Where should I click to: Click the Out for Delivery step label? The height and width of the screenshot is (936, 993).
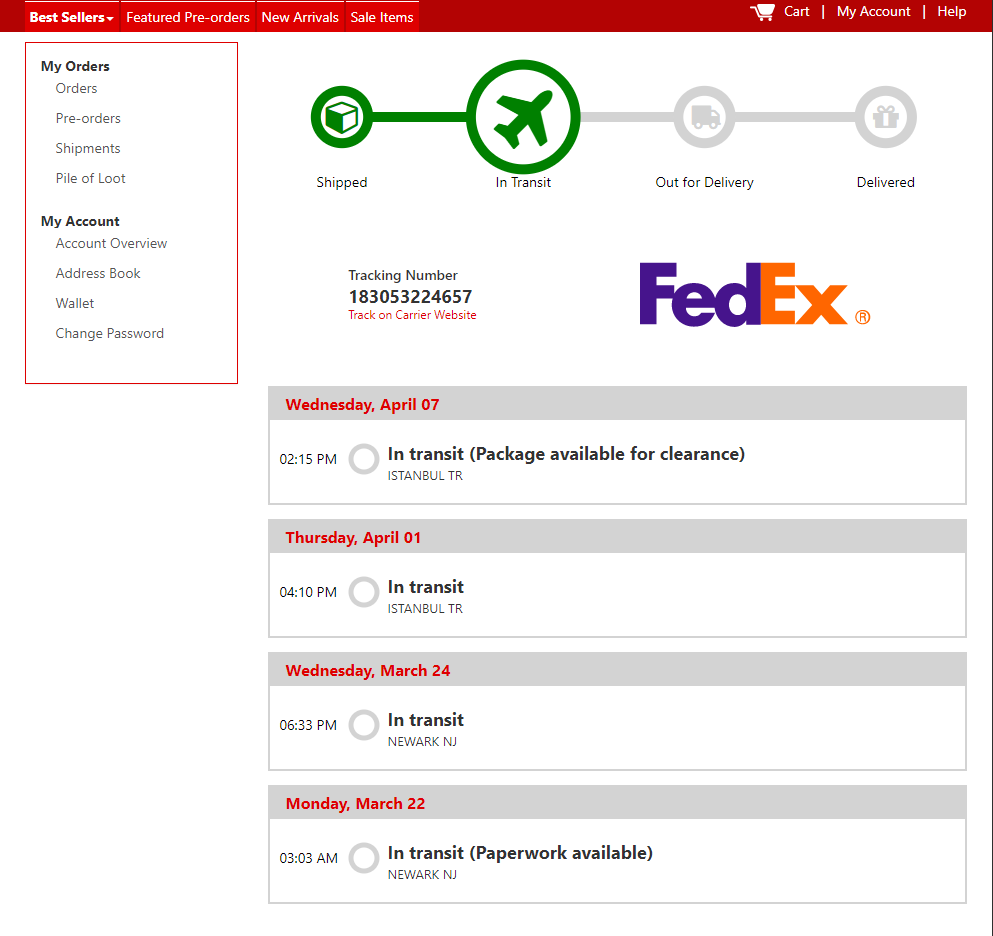[x=704, y=182]
